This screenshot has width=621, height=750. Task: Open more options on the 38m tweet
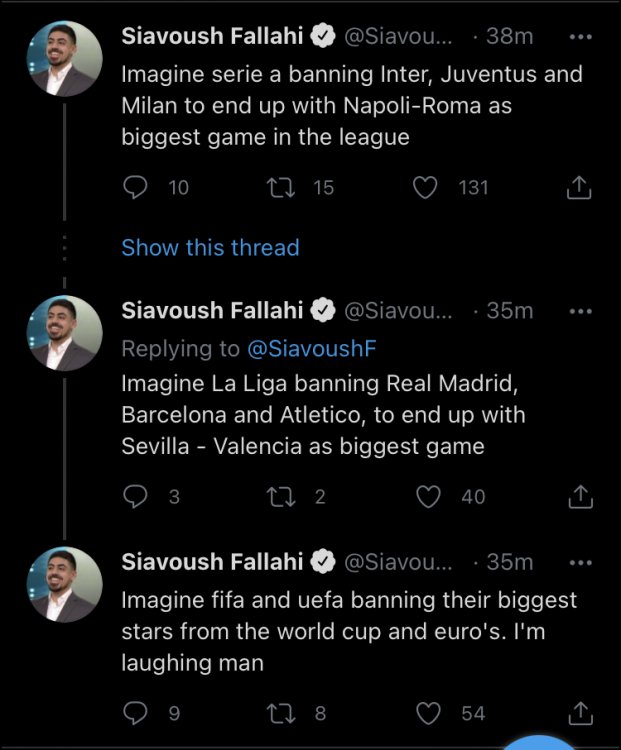[580, 36]
